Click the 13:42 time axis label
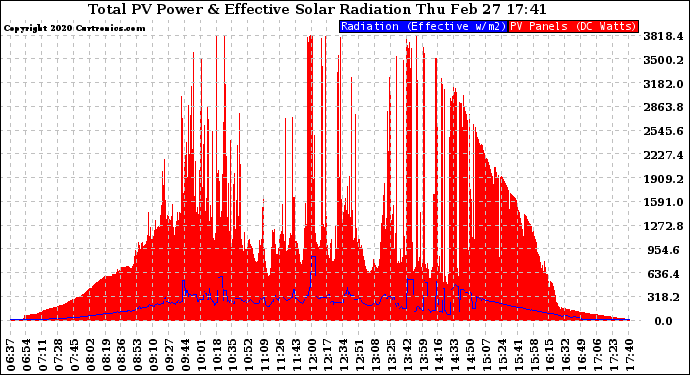This screenshot has height=375, width=690. (407, 355)
